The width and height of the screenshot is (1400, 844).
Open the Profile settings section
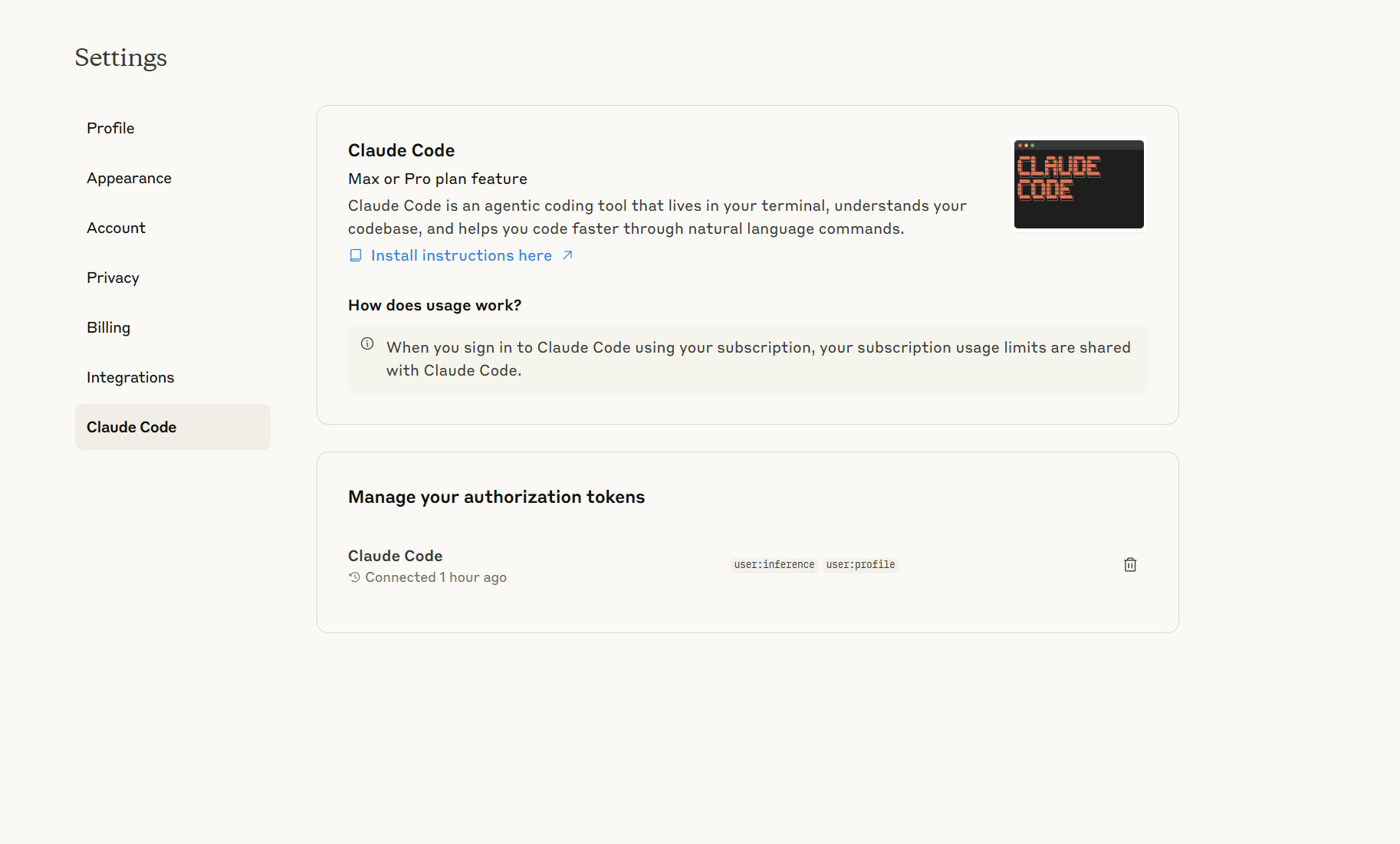coord(110,128)
